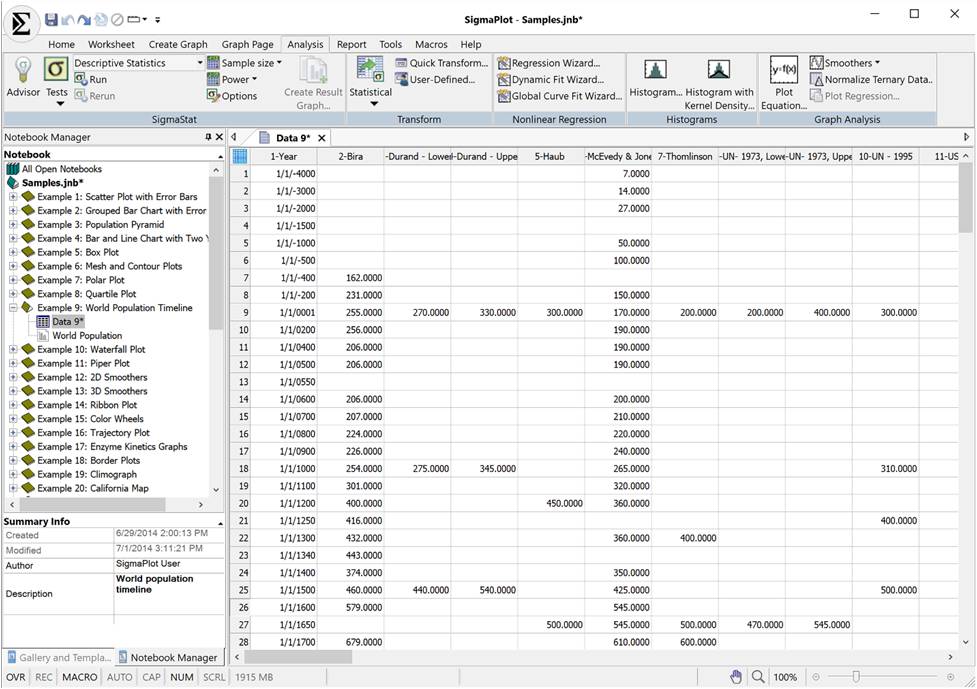Open the Plot Equation tool
This screenshot has width=977, height=689.
tap(783, 72)
